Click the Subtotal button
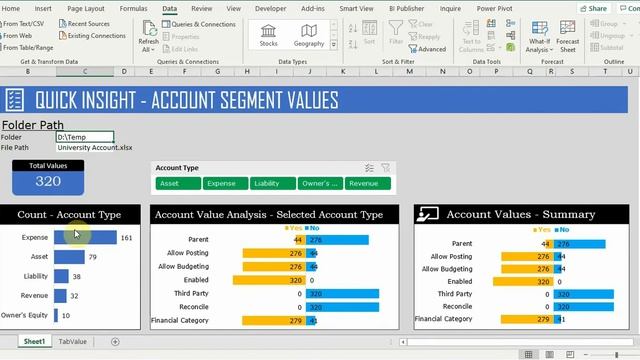Image resolution: width=640 pixels, height=360 pixels. (607, 48)
